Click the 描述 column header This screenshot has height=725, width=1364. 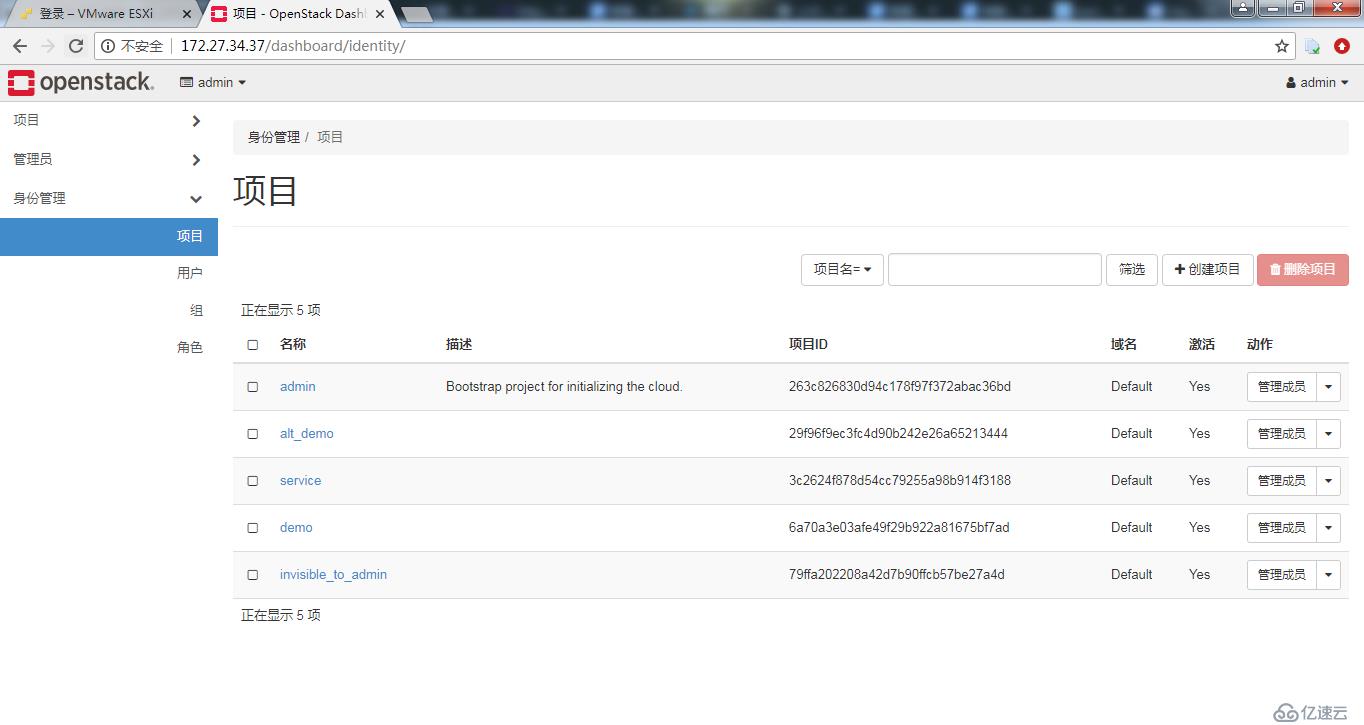pos(459,344)
